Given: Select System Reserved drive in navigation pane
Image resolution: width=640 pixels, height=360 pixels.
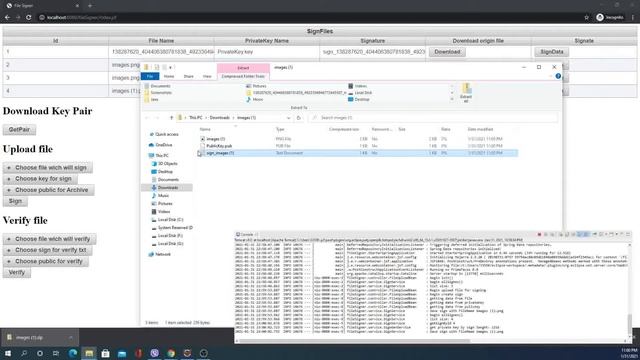Looking at the screenshot, I should [x=175, y=228].
